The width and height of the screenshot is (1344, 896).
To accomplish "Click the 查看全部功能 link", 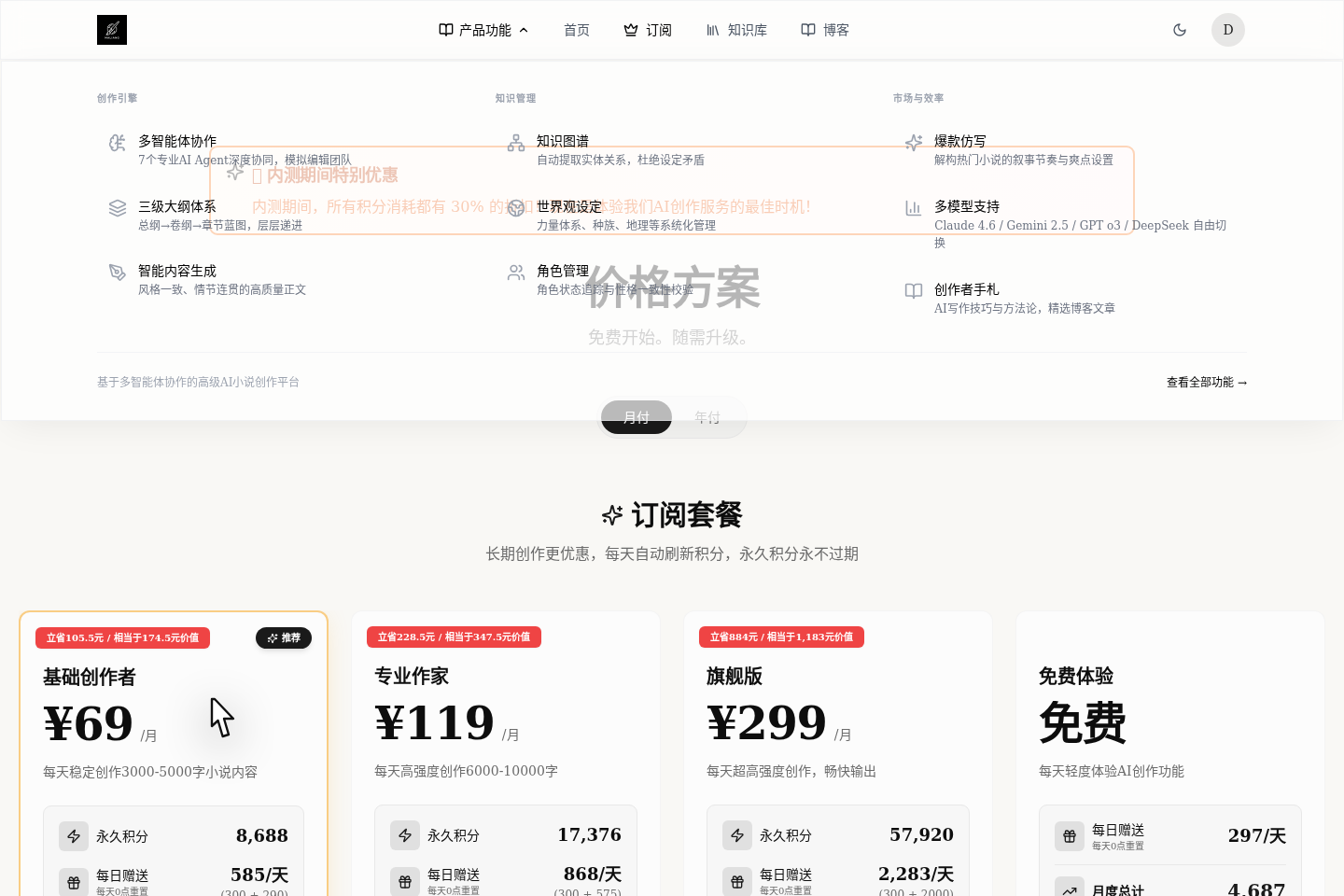I will pyautogui.click(x=1207, y=382).
